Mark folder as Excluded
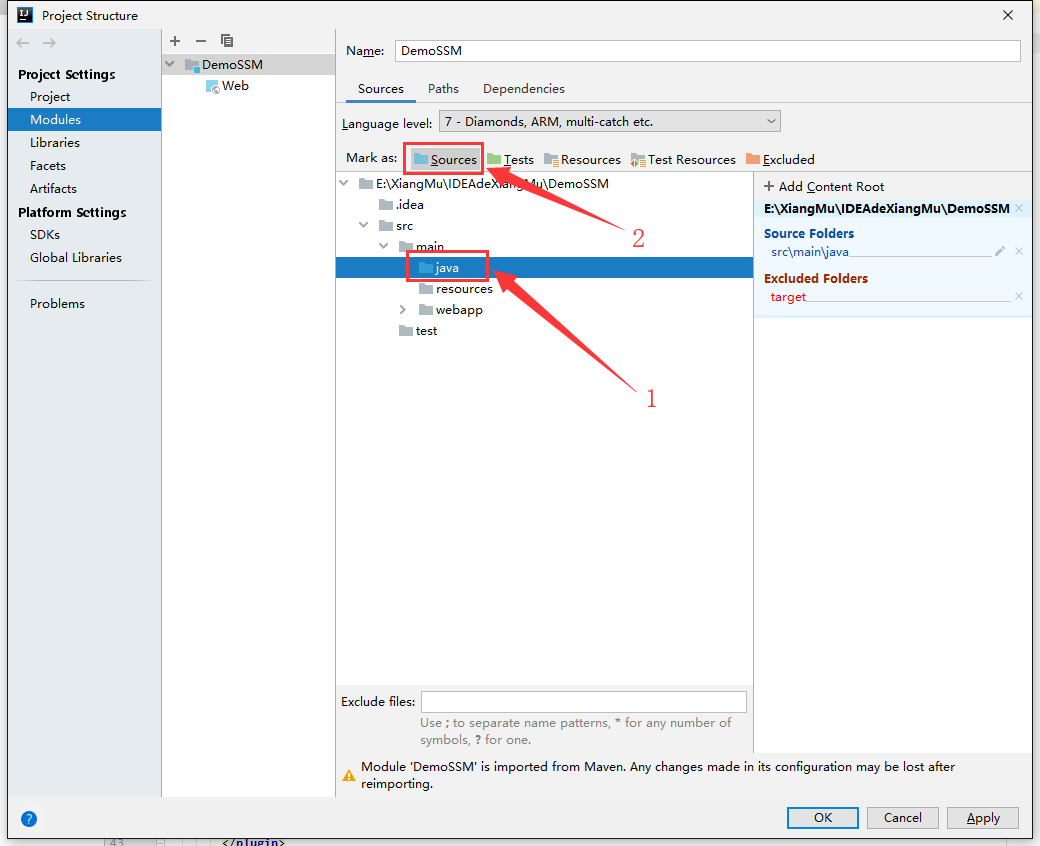The width and height of the screenshot is (1040, 846). [780, 160]
